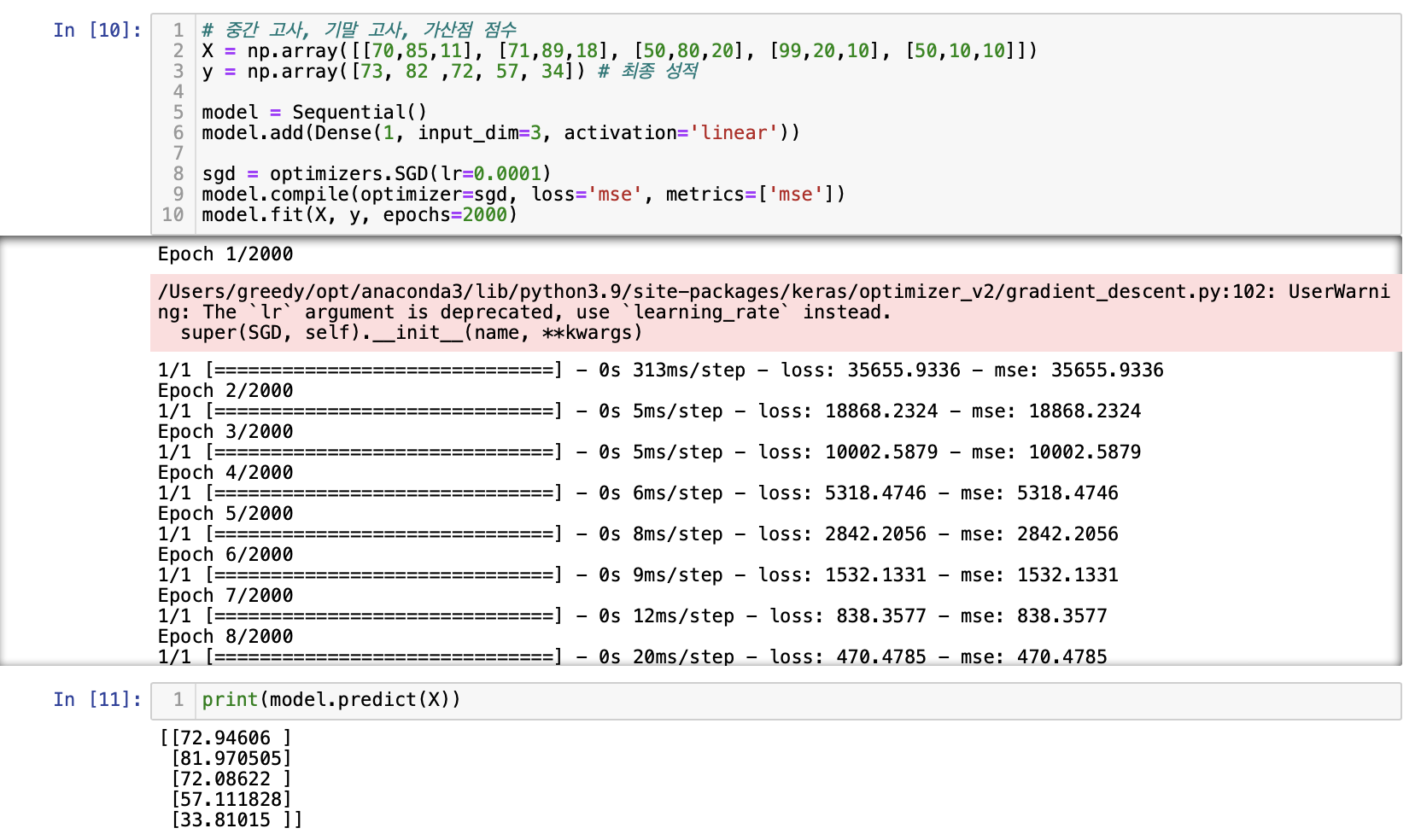Click the 'Epoch 4/2000' output line
Screen dimensions: 1421x840
225,473
